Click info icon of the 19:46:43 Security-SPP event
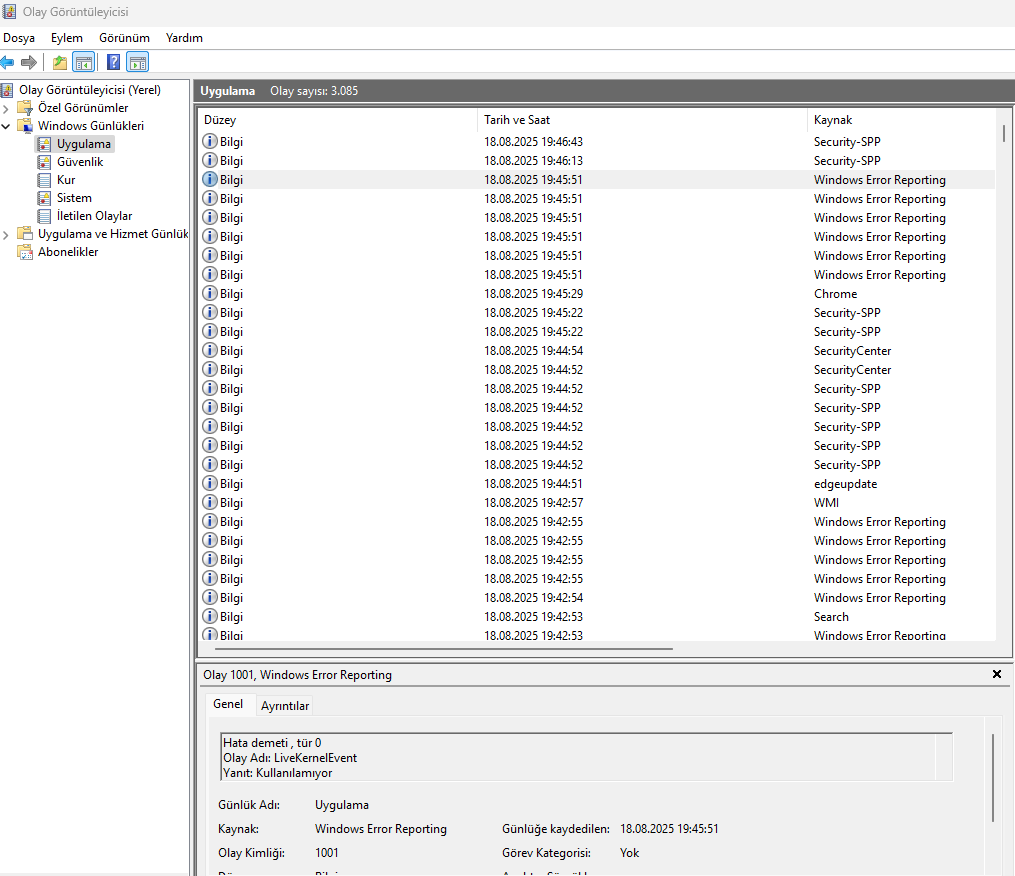 click(x=210, y=141)
